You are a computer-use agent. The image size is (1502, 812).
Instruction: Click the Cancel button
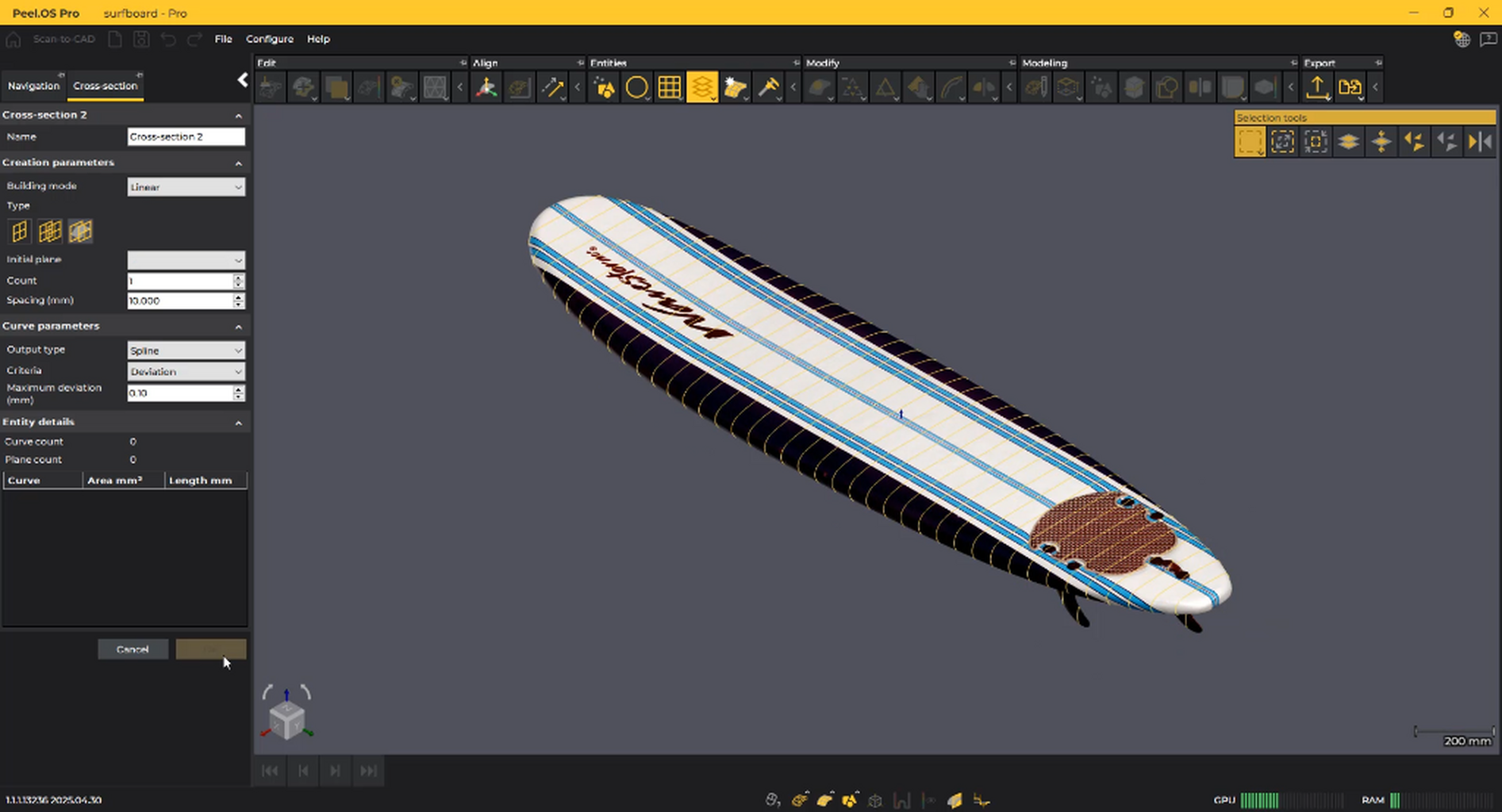[x=133, y=649]
